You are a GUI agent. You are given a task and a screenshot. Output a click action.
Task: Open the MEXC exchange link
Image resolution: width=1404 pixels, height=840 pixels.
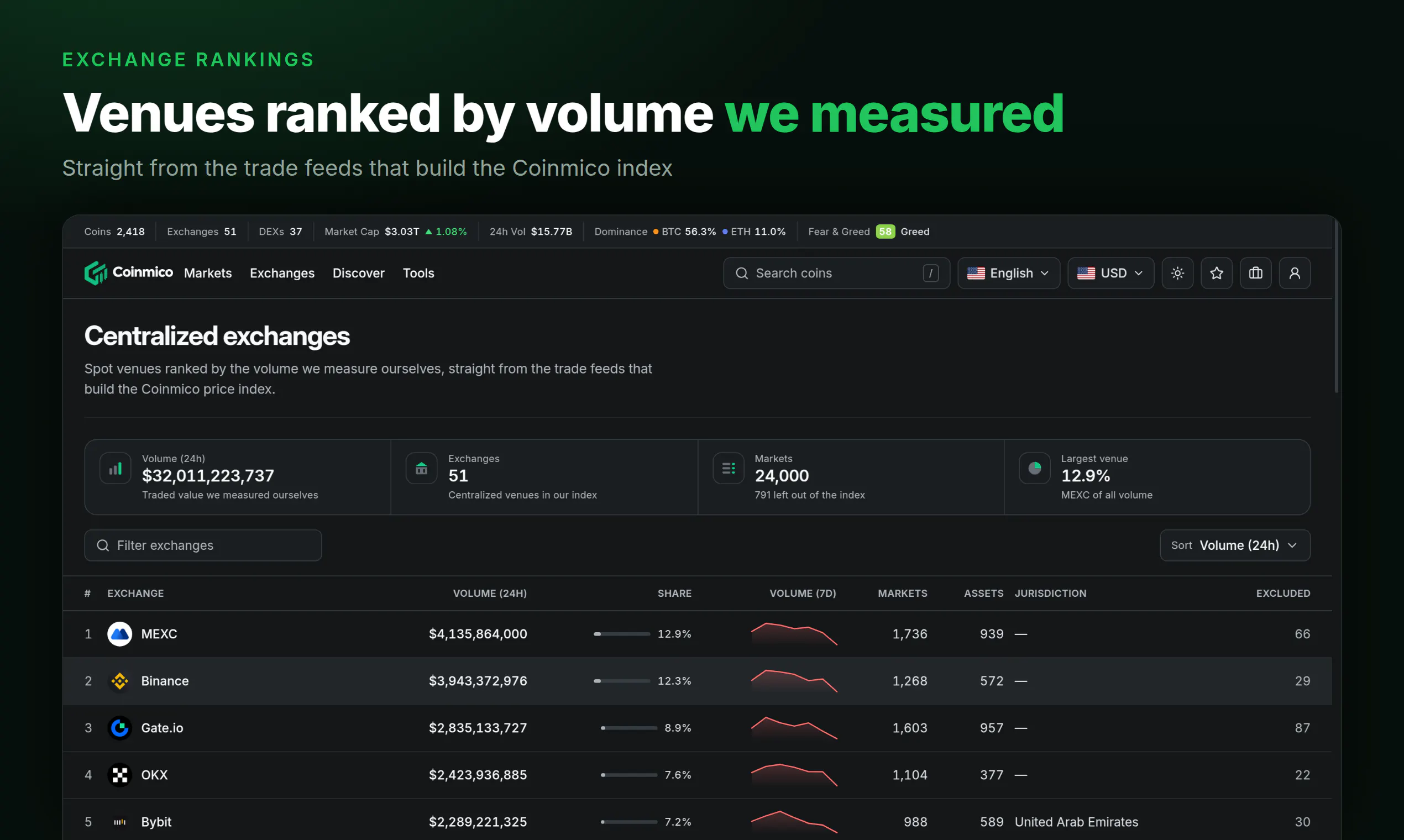(x=159, y=634)
